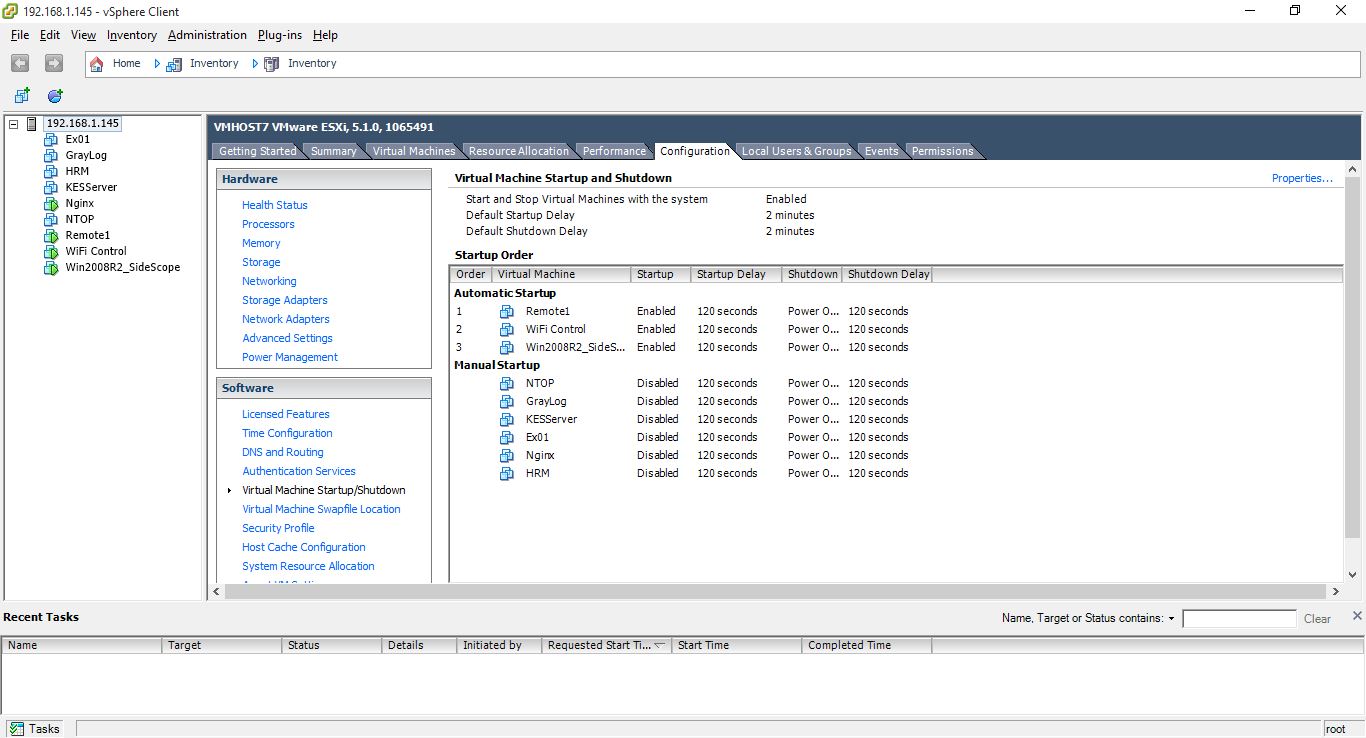1366x738 pixels.
Task: Select Virtual Machine Swapfile Location link
Action: (321, 509)
